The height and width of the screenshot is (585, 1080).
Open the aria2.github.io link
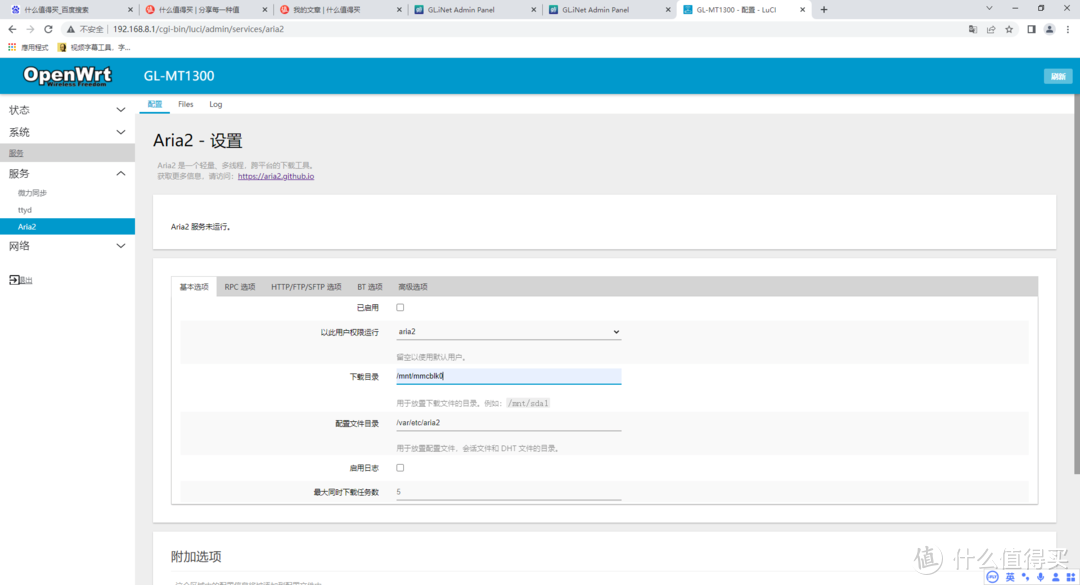tap(276, 176)
